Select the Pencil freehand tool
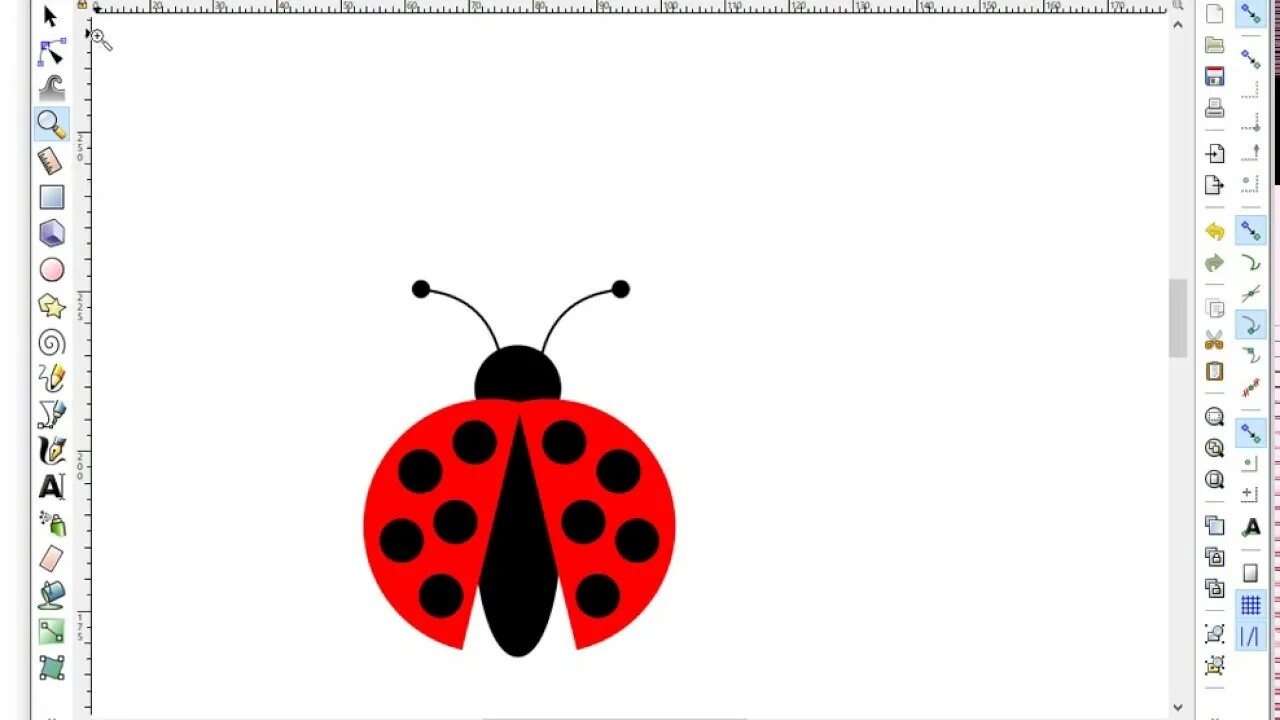 [x=51, y=378]
